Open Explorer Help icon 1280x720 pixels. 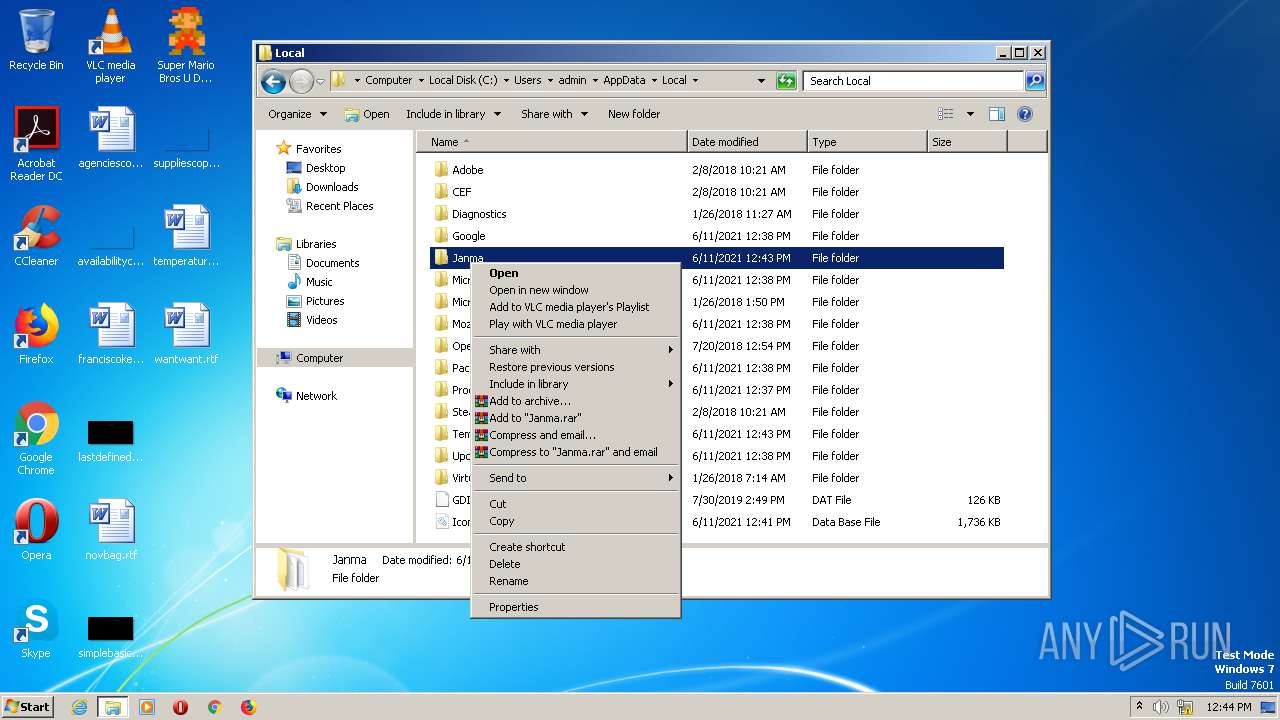1024,114
